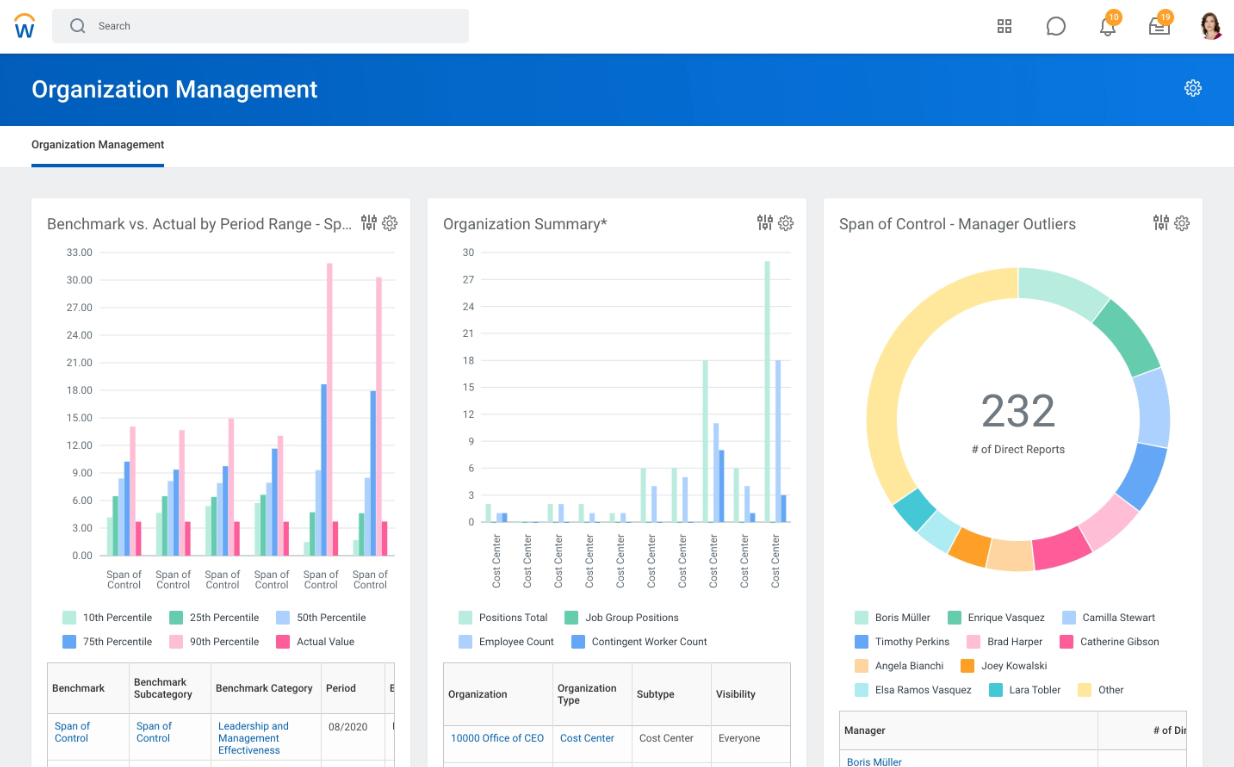Click the dashboard settings gear in banner
The width and height of the screenshot is (1234, 767).
[1192, 88]
